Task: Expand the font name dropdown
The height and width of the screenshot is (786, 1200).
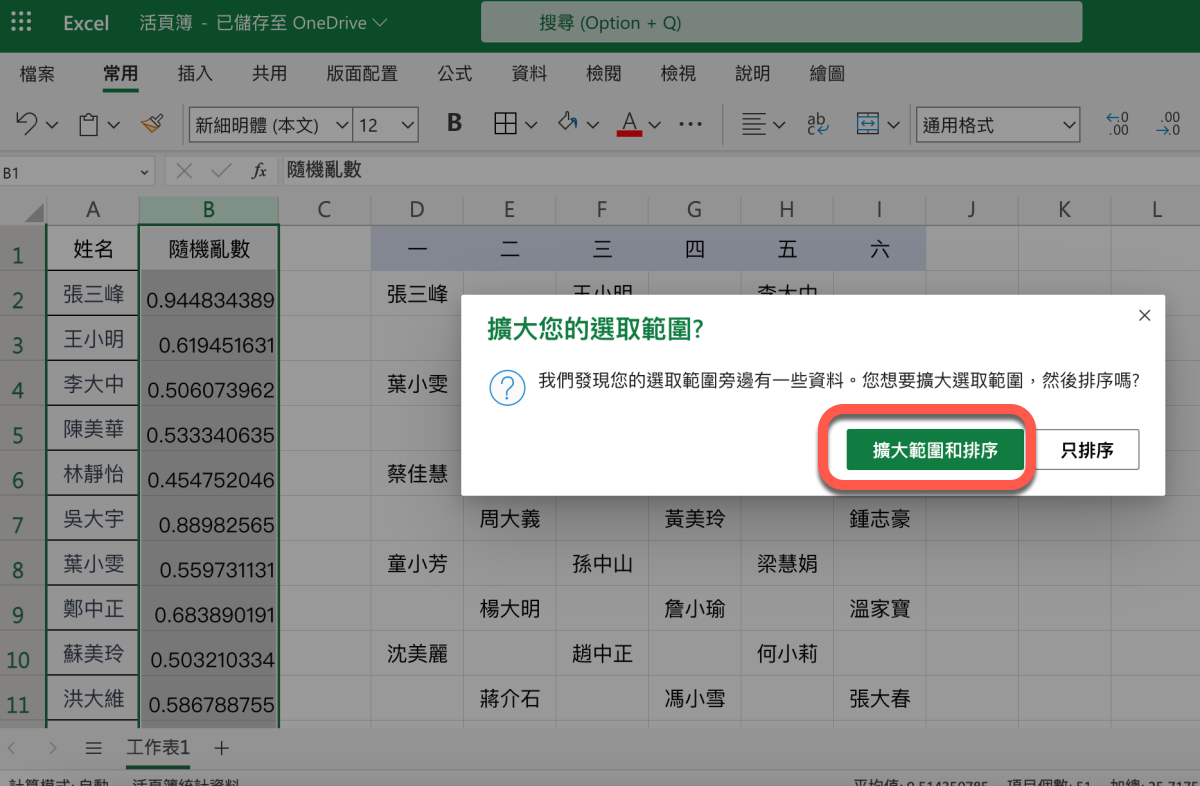Action: coord(342,125)
